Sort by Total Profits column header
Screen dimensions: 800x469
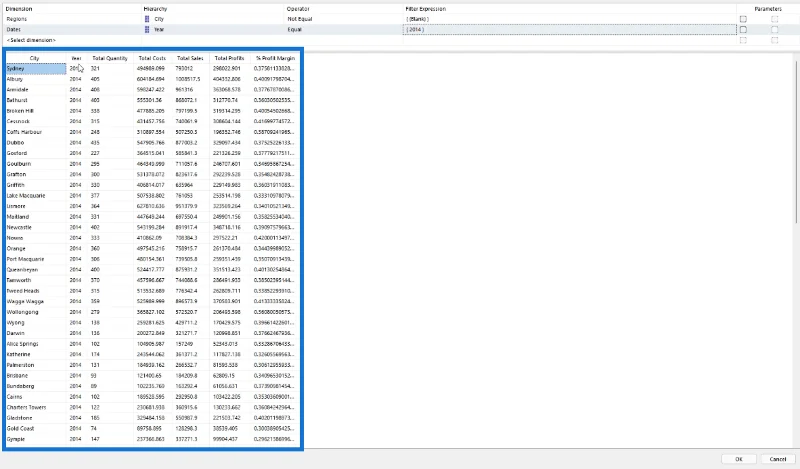(230, 58)
